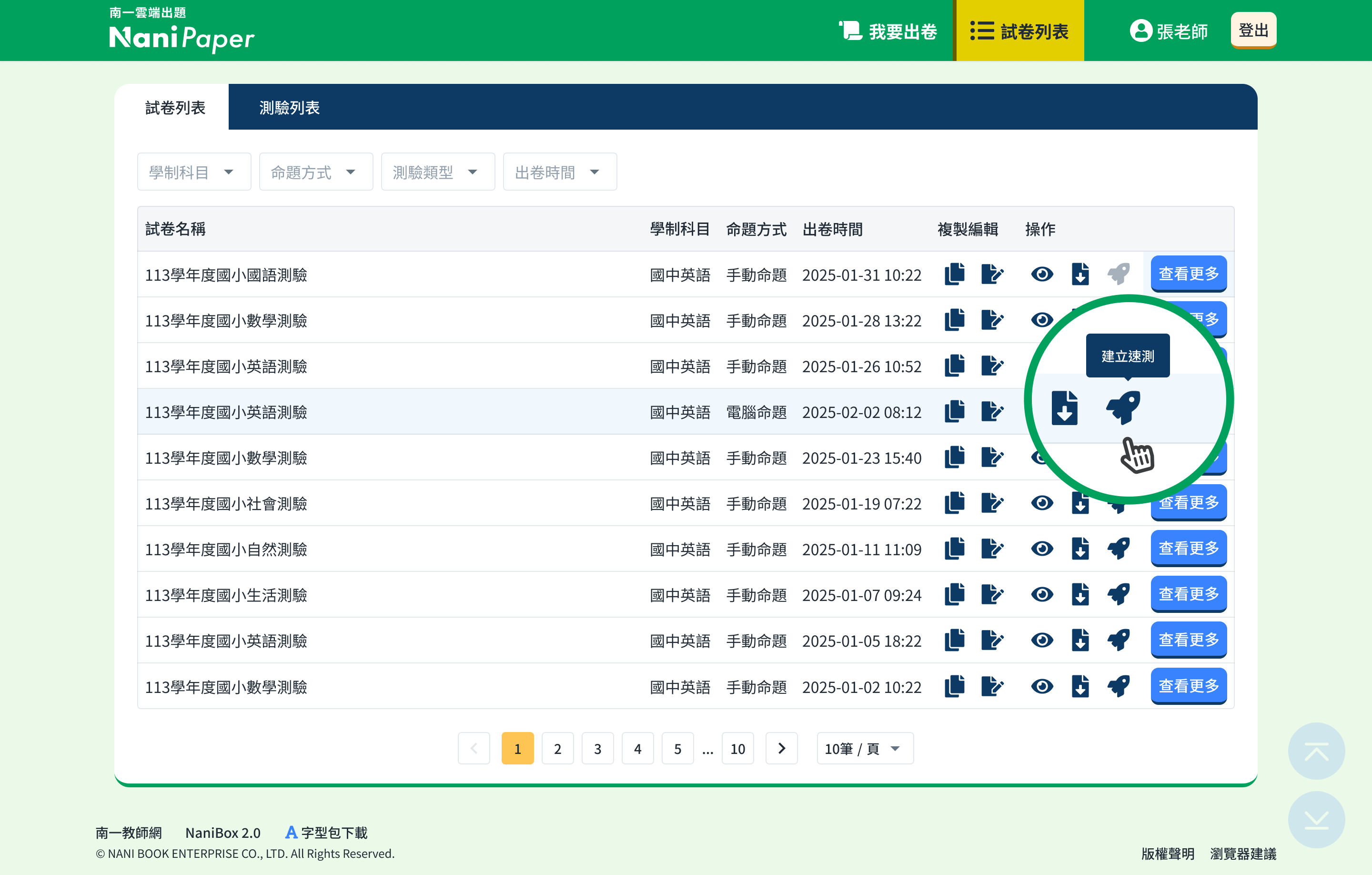Copy the paper dated 2025-01-02 10:22
This screenshot has width=1372, height=875.
(x=954, y=686)
